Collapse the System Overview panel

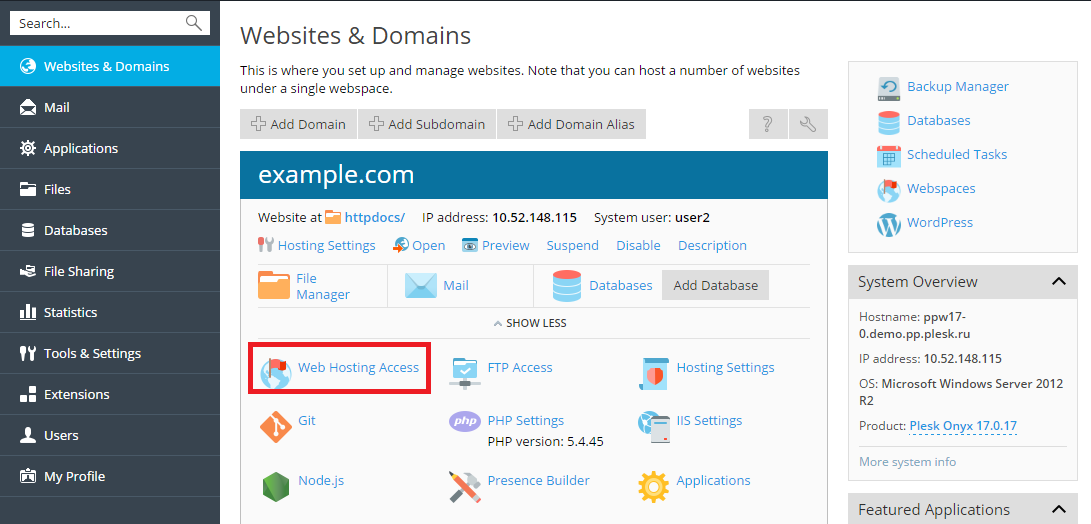pos(1059,282)
